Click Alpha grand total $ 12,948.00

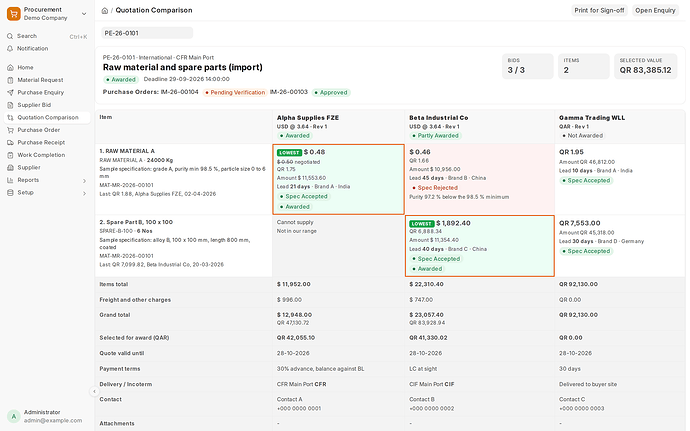point(294,315)
